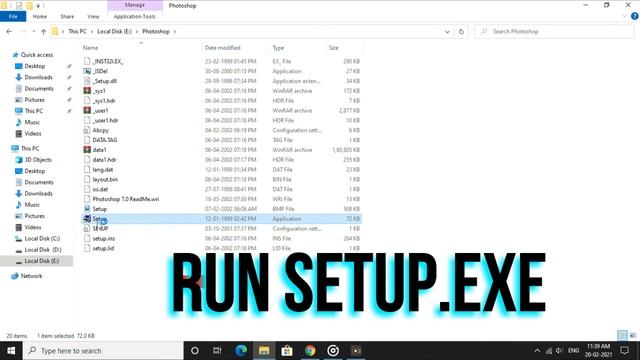Click Local Disk (E:) breadcrumb
Screen dimensions: 640x360
pos(114,31)
